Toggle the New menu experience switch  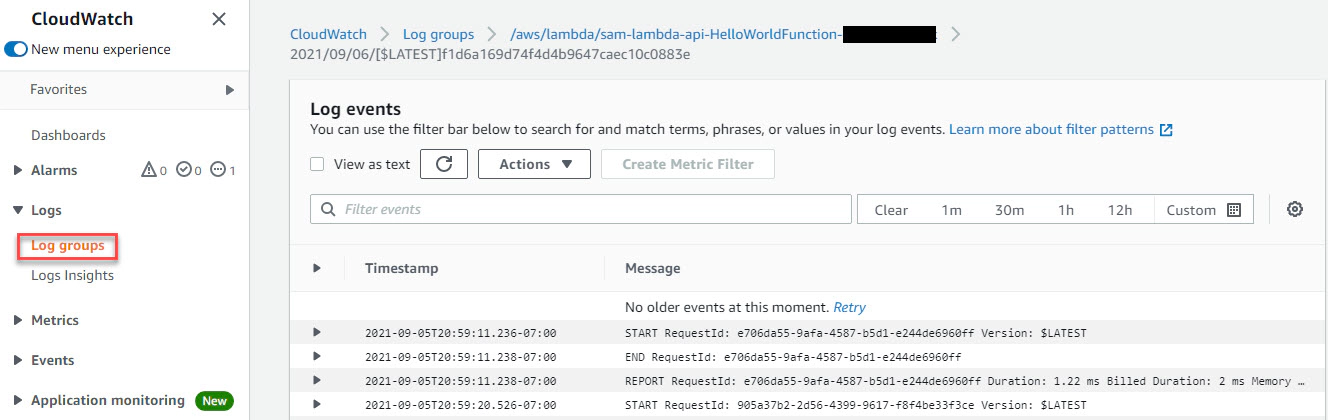[x=16, y=49]
